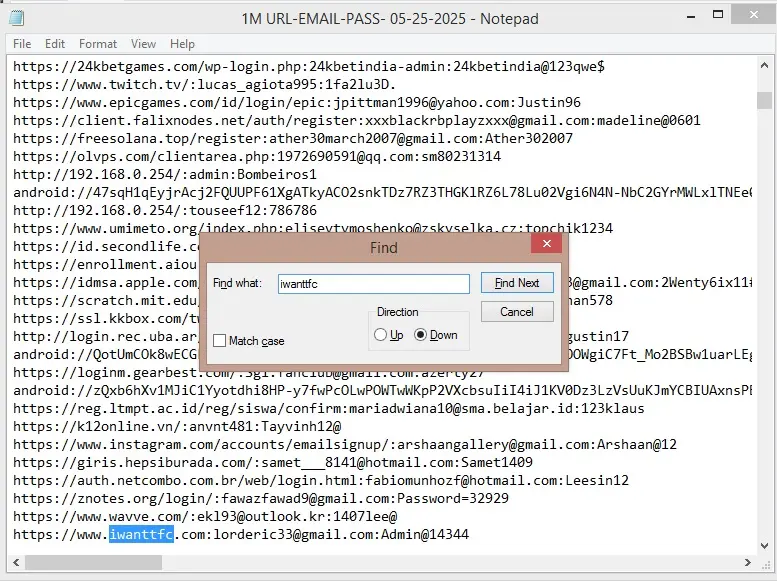Click the line starting "https://24kbetgames.com/wp-login.php"

click(309, 66)
